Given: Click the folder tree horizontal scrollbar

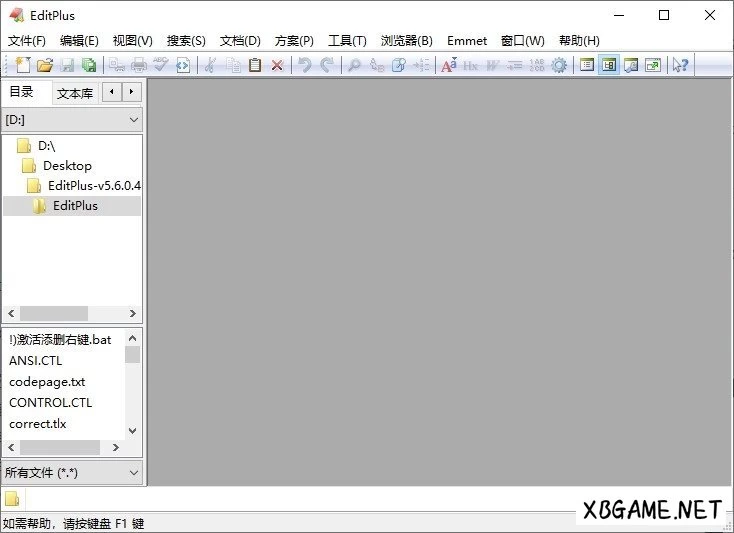Looking at the screenshot, I should pyautogui.click(x=55, y=313).
